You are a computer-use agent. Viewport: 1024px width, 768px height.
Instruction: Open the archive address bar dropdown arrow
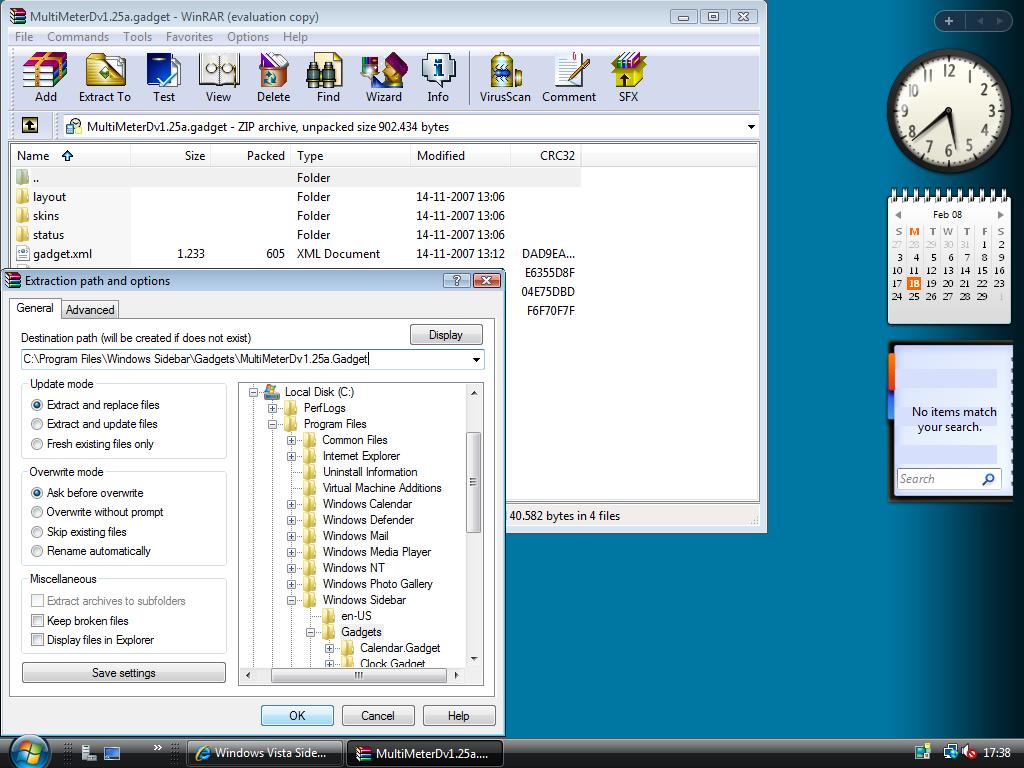[751, 127]
